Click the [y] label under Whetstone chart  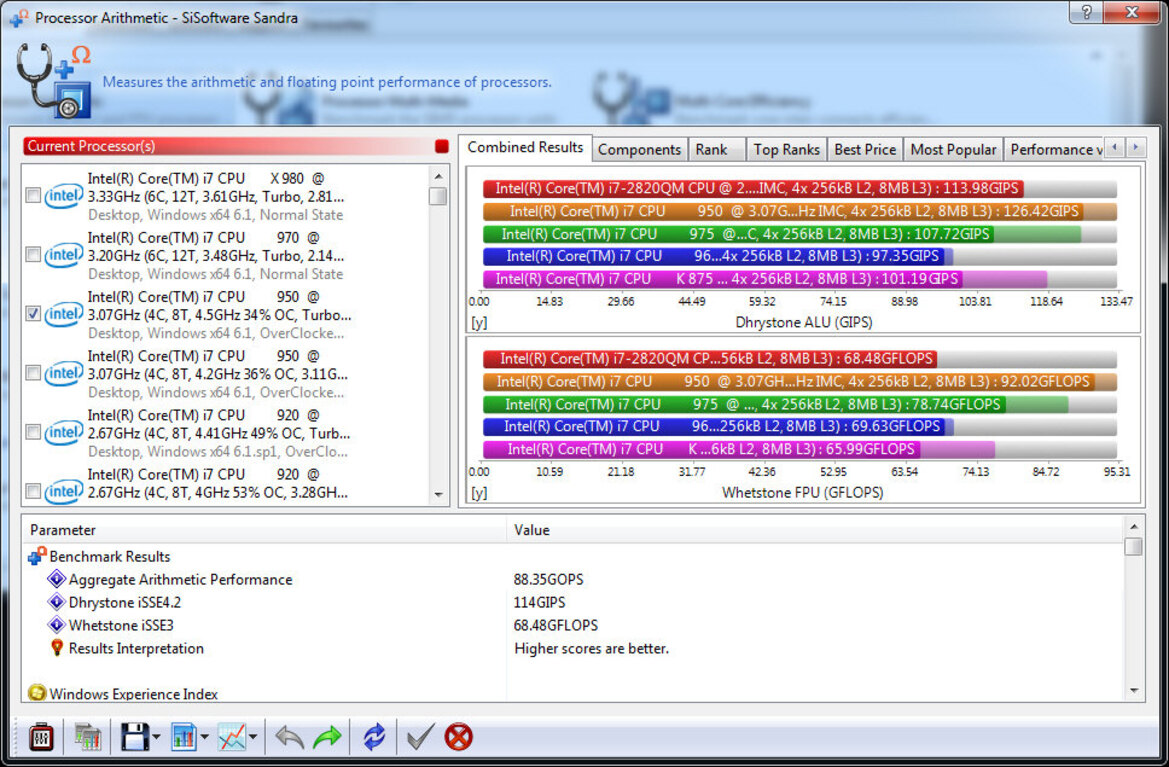pyautogui.click(x=479, y=493)
